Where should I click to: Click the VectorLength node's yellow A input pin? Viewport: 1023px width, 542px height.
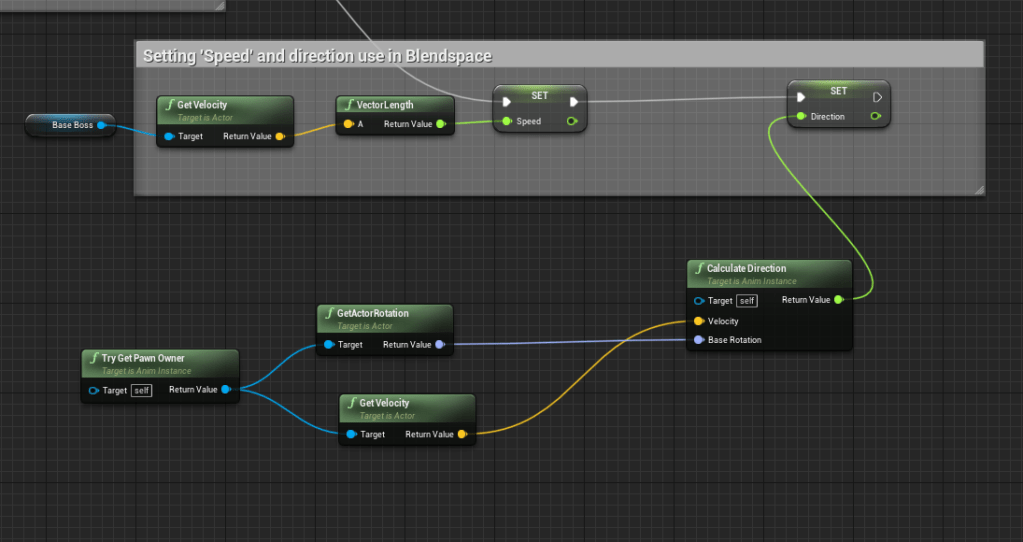pyautogui.click(x=348, y=124)
